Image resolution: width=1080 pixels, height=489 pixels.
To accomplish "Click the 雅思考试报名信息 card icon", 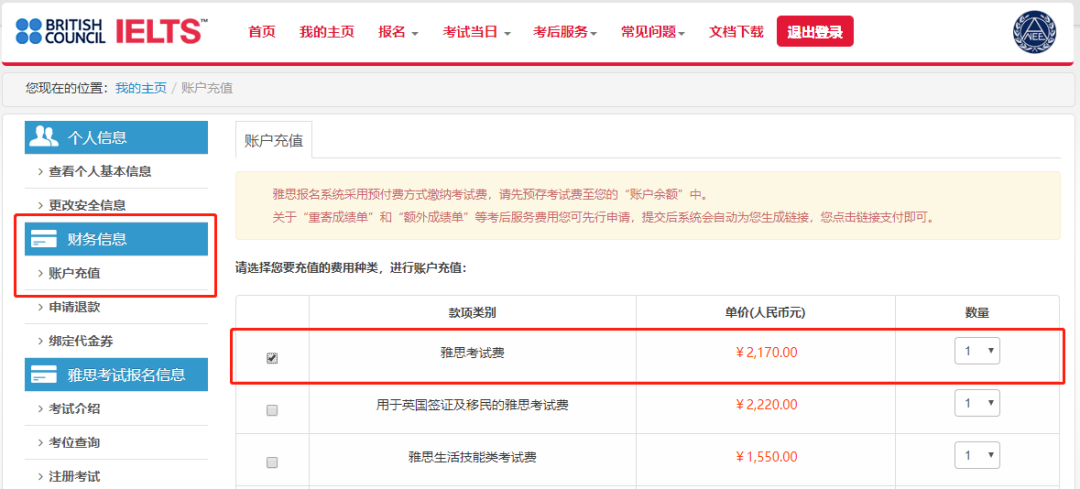I will [44, 375].
